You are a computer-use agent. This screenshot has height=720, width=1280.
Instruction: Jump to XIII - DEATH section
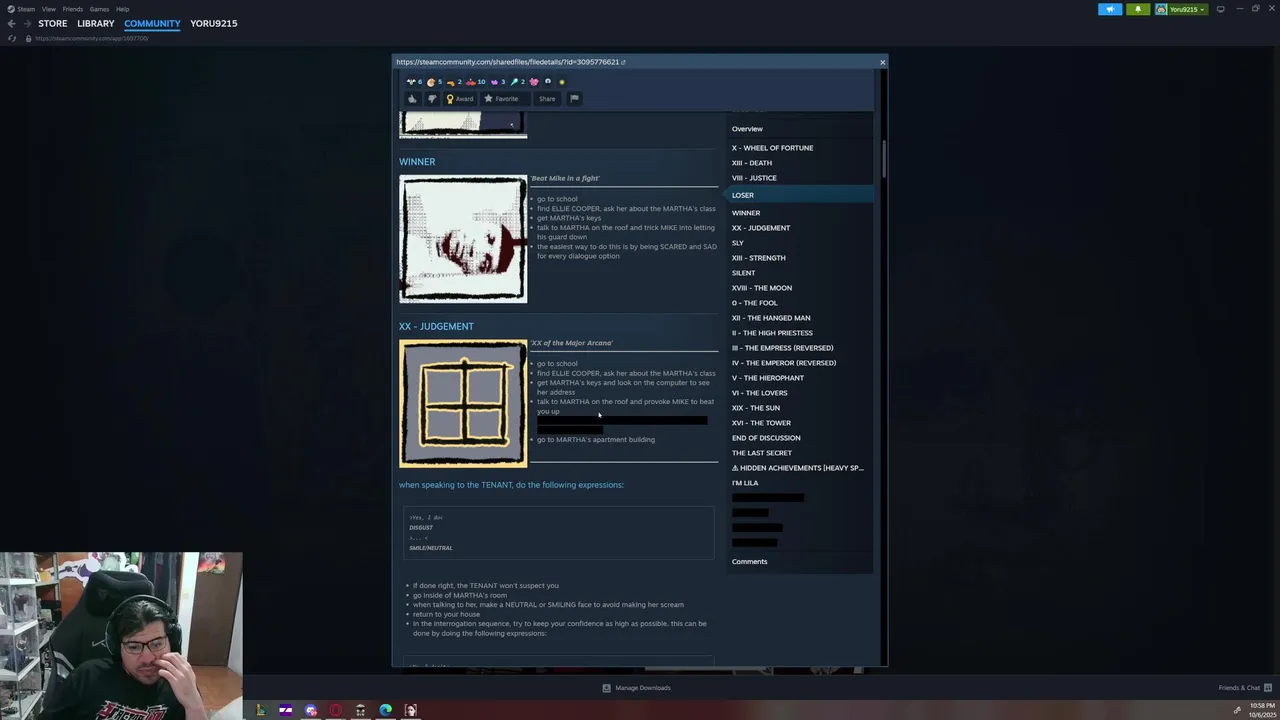pos(751,163)
